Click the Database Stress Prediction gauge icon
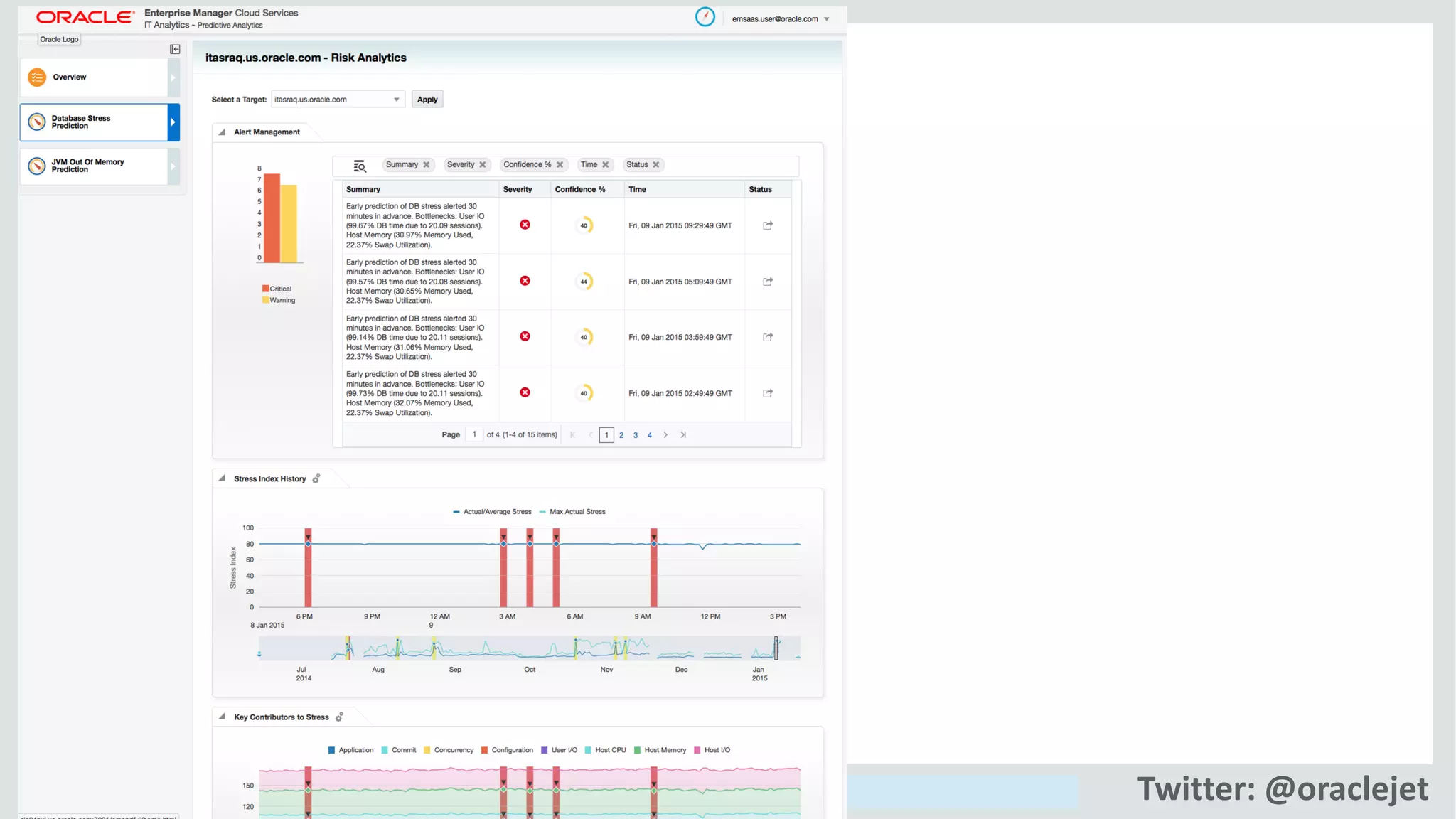 [x=37, y=122]
